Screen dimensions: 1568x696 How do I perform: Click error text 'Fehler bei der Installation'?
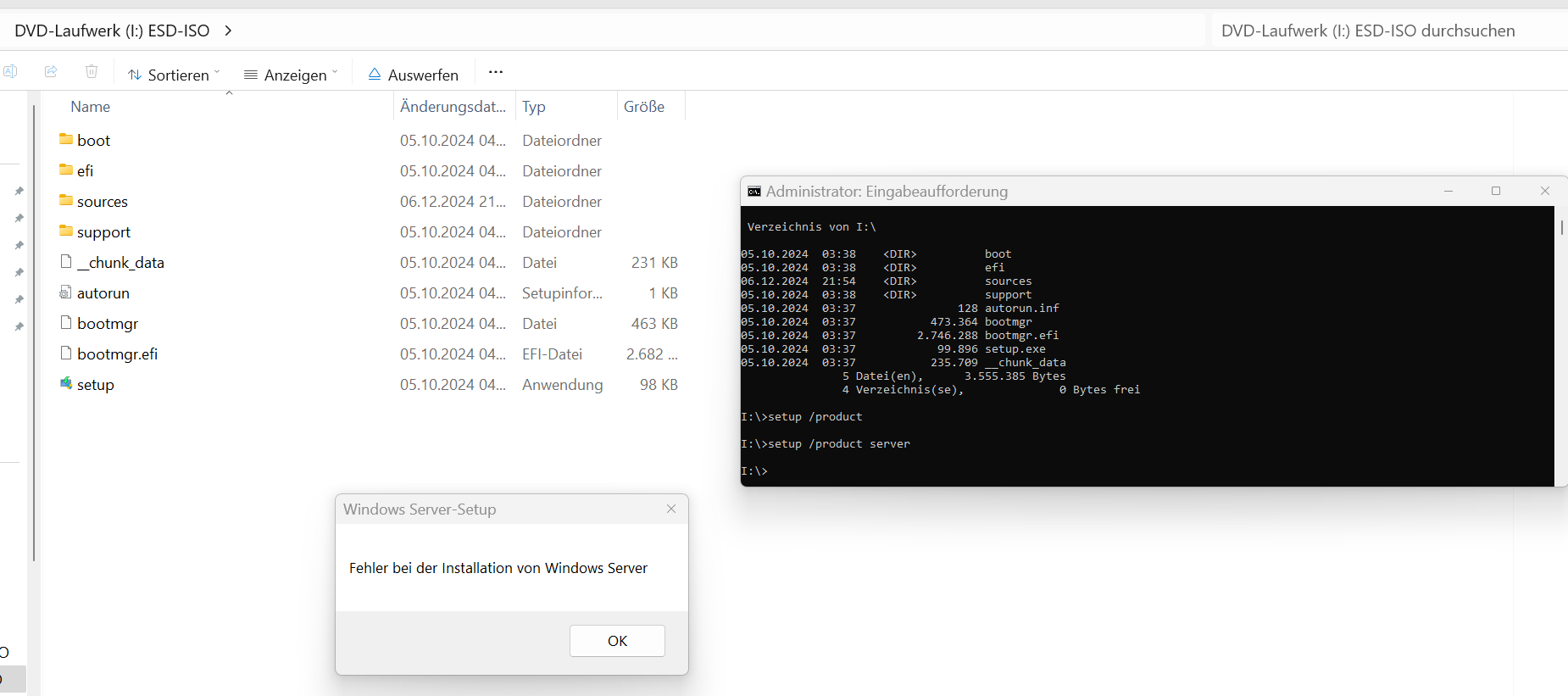click(498, 568)
